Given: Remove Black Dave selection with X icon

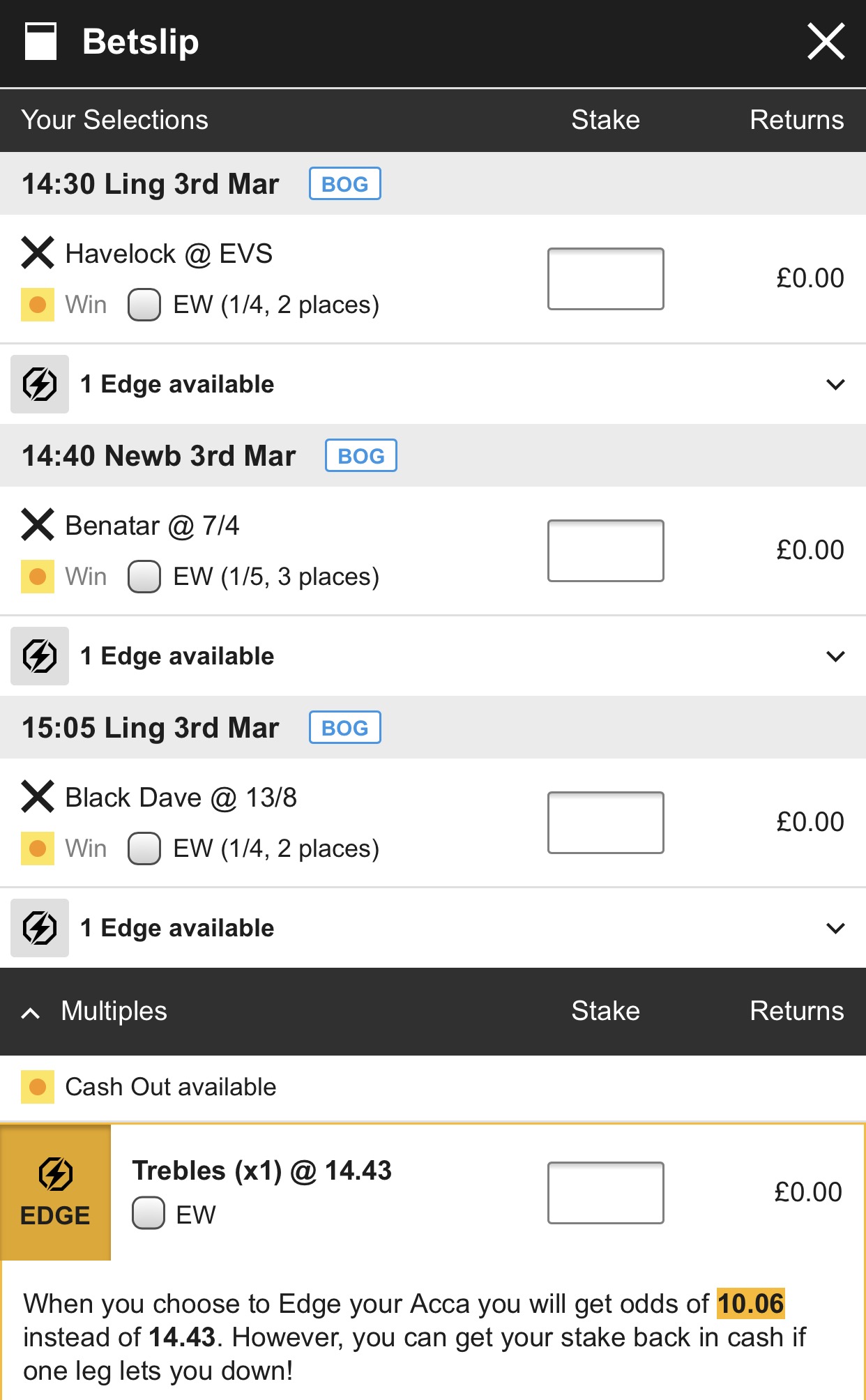Looking at the screenshot, I should [38, 796].
